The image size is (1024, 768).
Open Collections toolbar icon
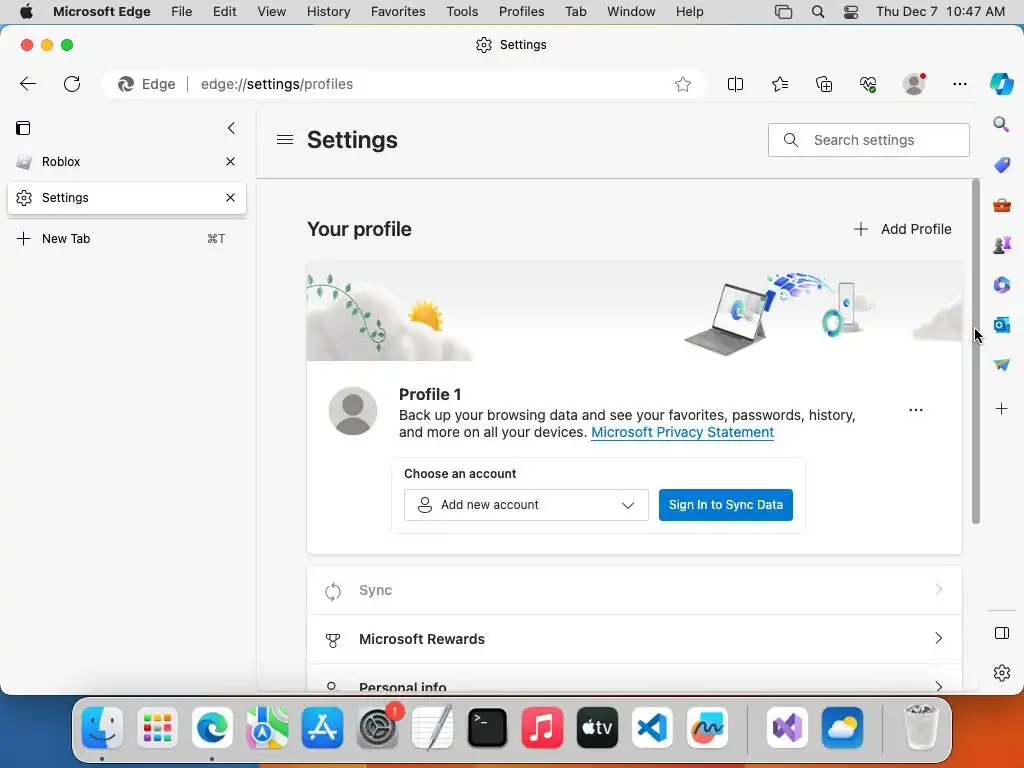point(824,84)
